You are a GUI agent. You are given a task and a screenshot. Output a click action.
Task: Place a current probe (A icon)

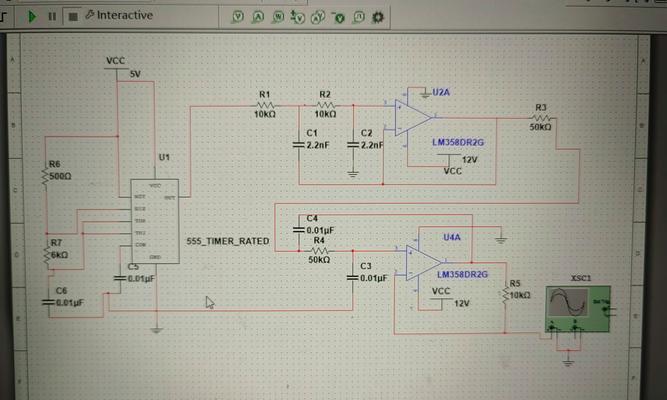258,17
